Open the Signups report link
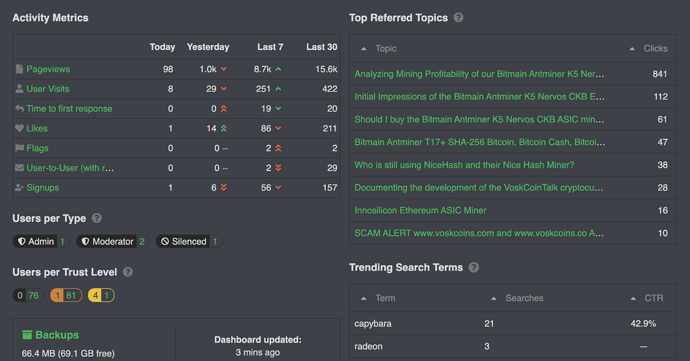The image size is (690, 361). point(43,188)
